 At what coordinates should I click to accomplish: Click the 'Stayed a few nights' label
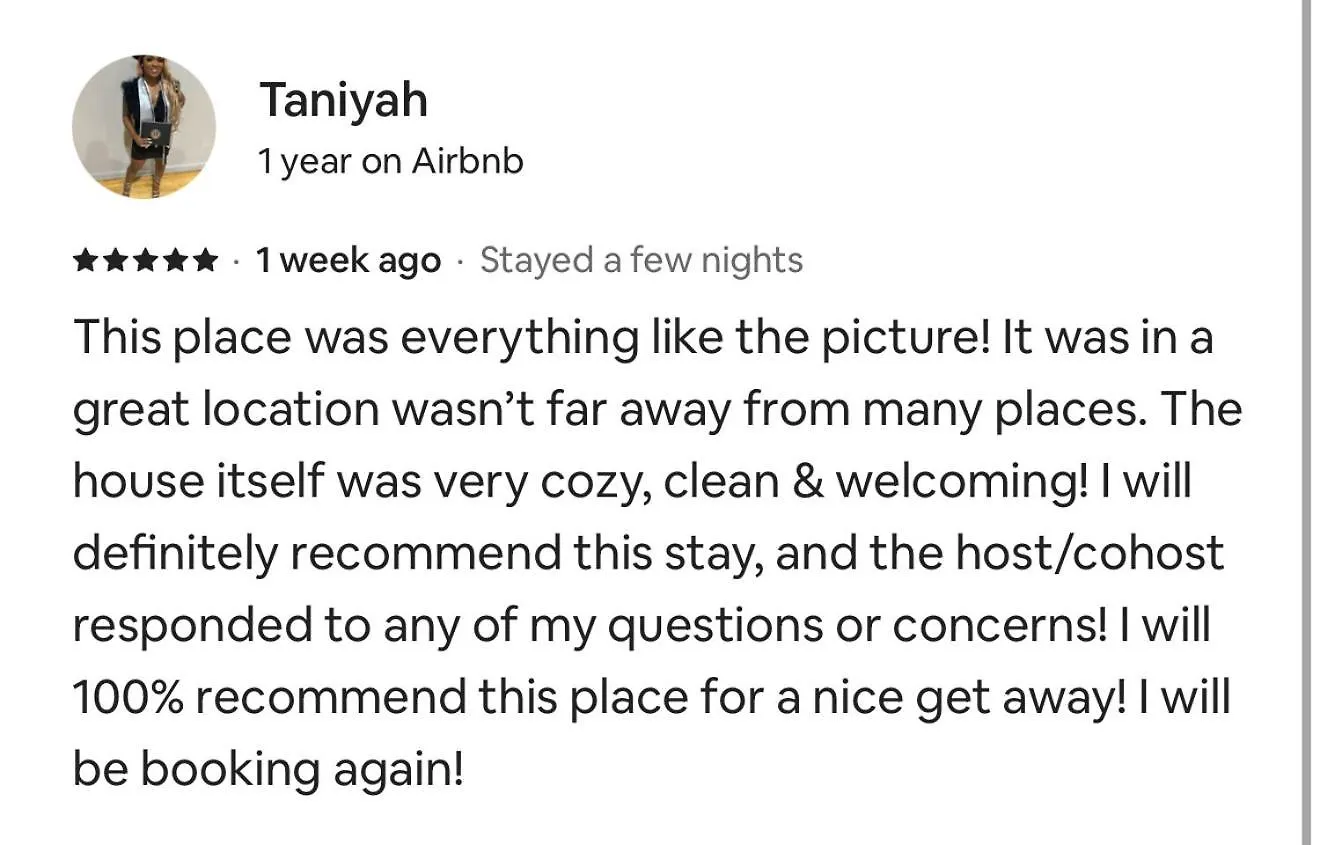(641, 261)
